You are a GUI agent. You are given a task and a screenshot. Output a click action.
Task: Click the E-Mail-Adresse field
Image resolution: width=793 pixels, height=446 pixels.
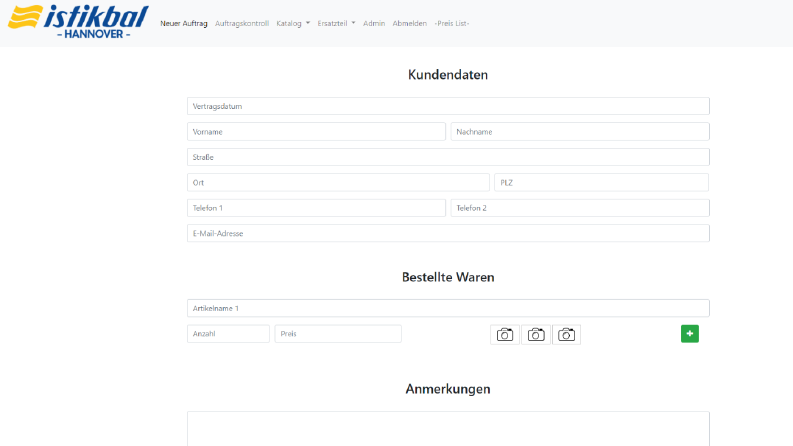(x=448, y=233)
